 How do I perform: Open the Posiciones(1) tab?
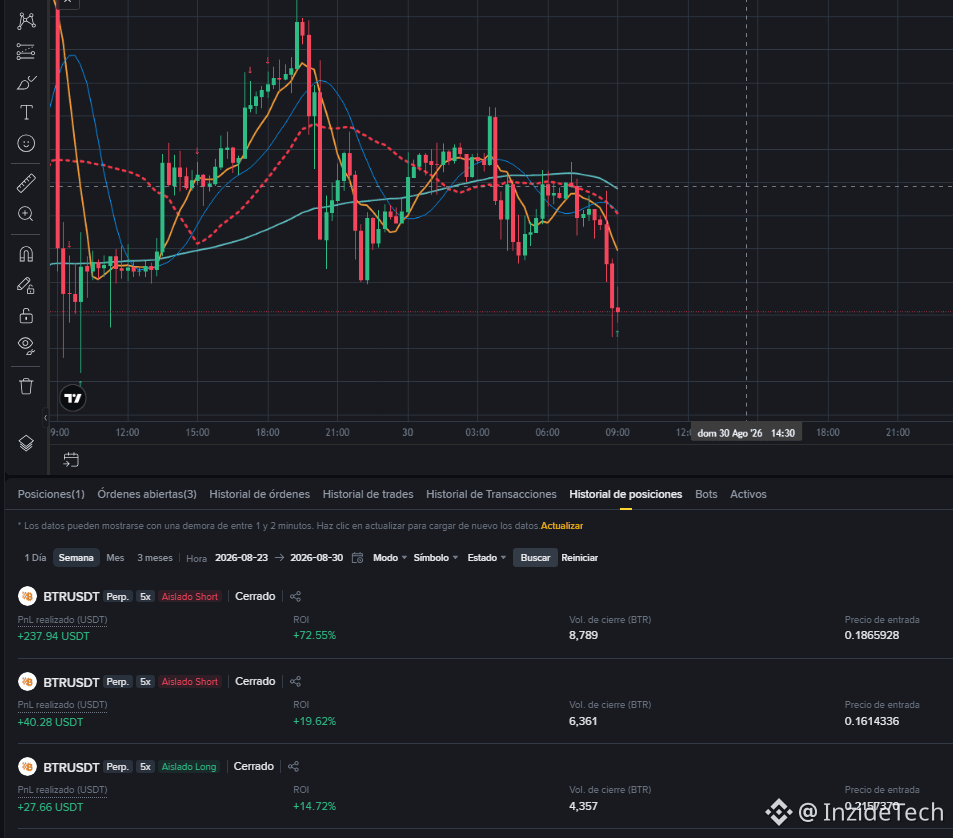tap(51, 494)
